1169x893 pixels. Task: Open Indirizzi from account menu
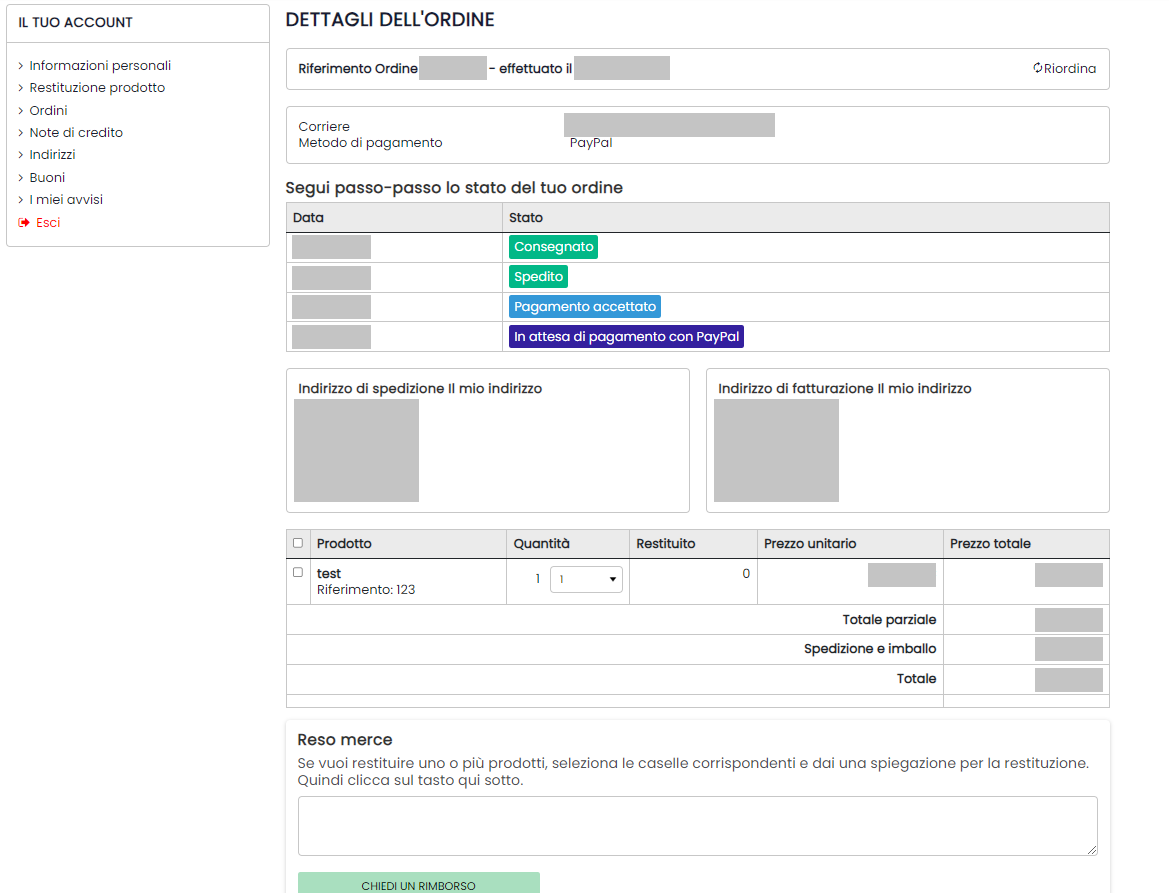pos(52,155)
